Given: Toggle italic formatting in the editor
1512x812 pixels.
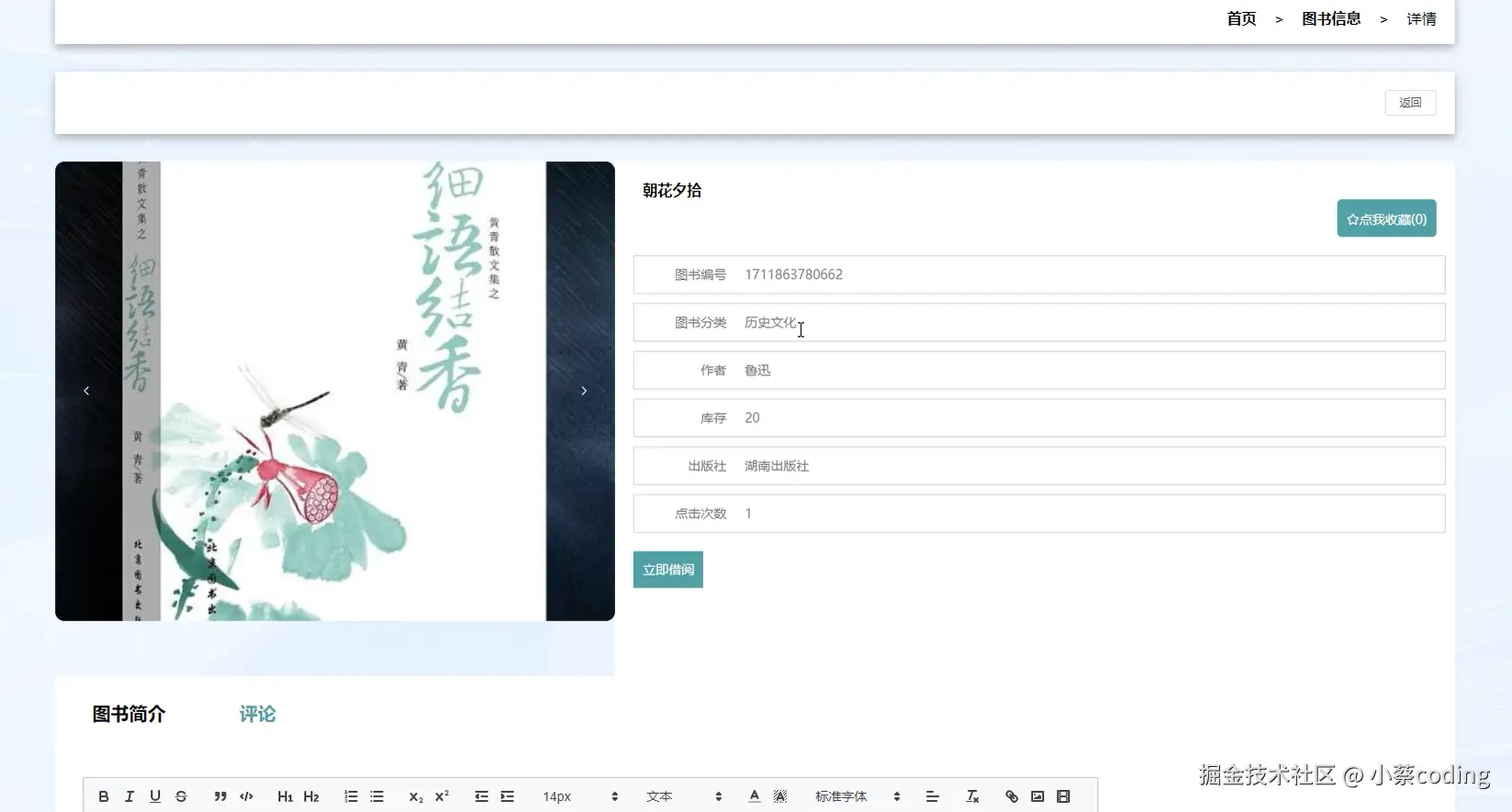Looking at the screenshot, I should pos(129,796).
